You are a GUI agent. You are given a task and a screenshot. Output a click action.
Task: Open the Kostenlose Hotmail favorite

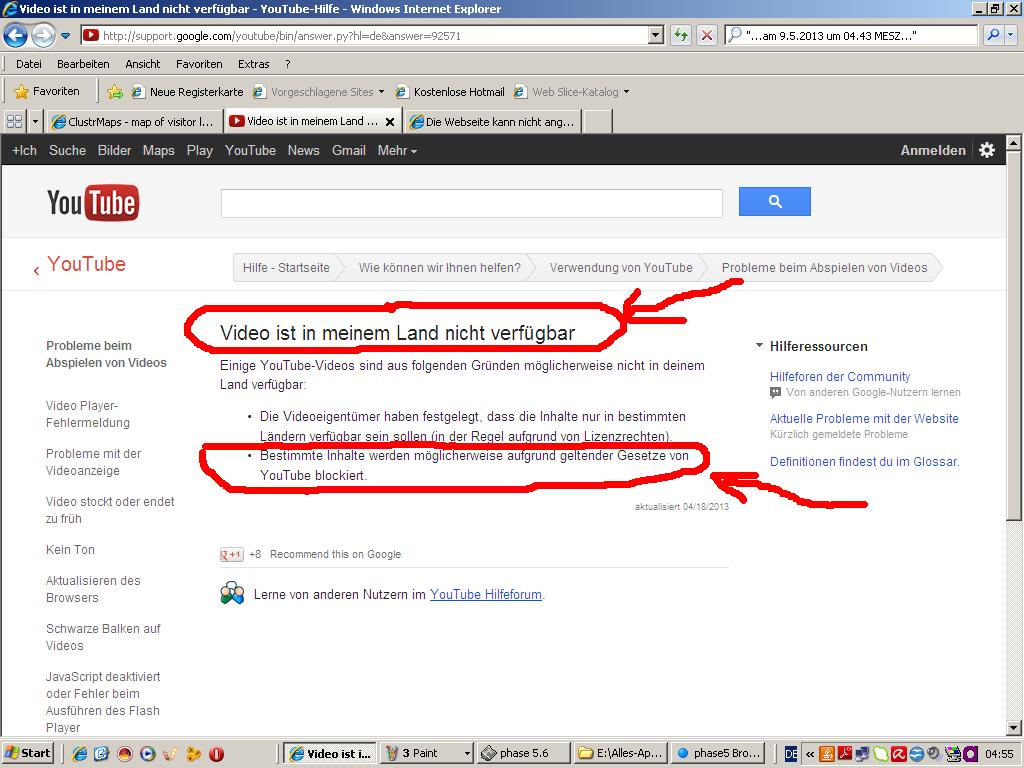(x=450, y=92)
